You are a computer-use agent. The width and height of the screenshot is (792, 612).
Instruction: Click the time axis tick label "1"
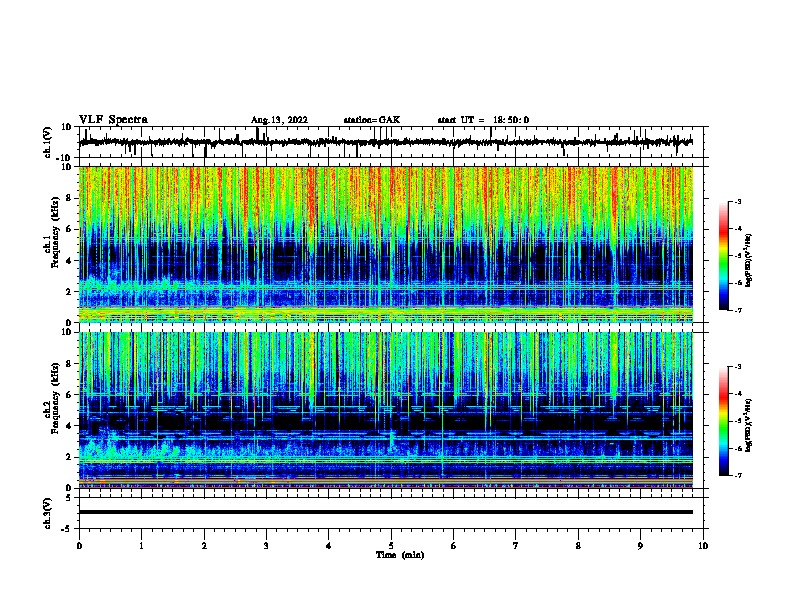coord(141,546)
